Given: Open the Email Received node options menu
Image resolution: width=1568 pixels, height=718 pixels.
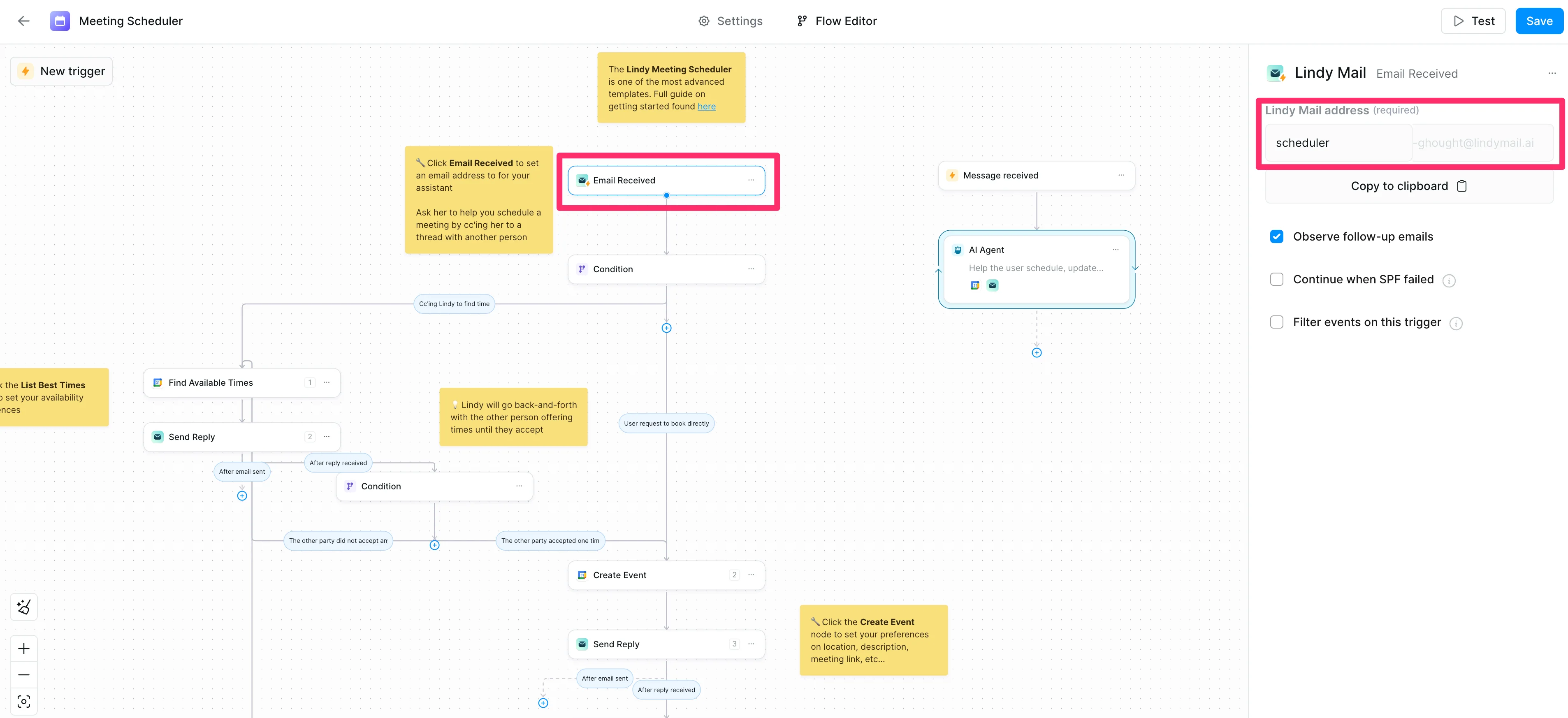Looking at the screenshot, I should 751,180.
